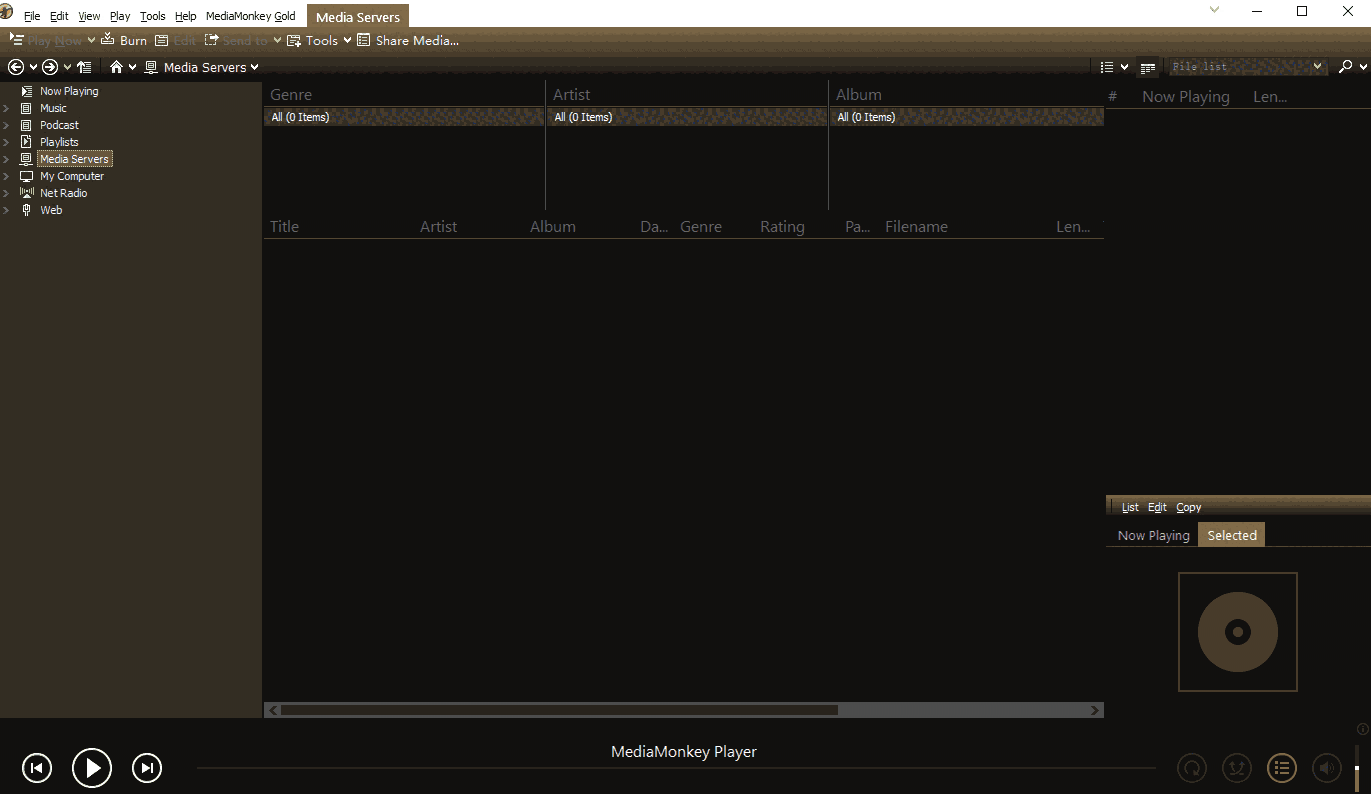Toggle shuffle playback mode
The width and height of the screenshot is (1371, 794).
coord(1237,768)
